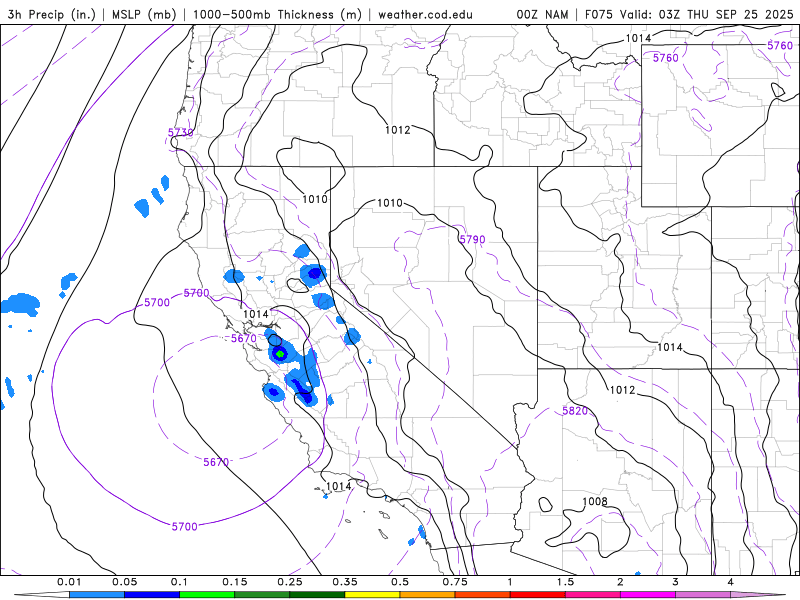Click the "MSLP (mb)" header label
Screen dimensions: 800x600
pos(144,14)
